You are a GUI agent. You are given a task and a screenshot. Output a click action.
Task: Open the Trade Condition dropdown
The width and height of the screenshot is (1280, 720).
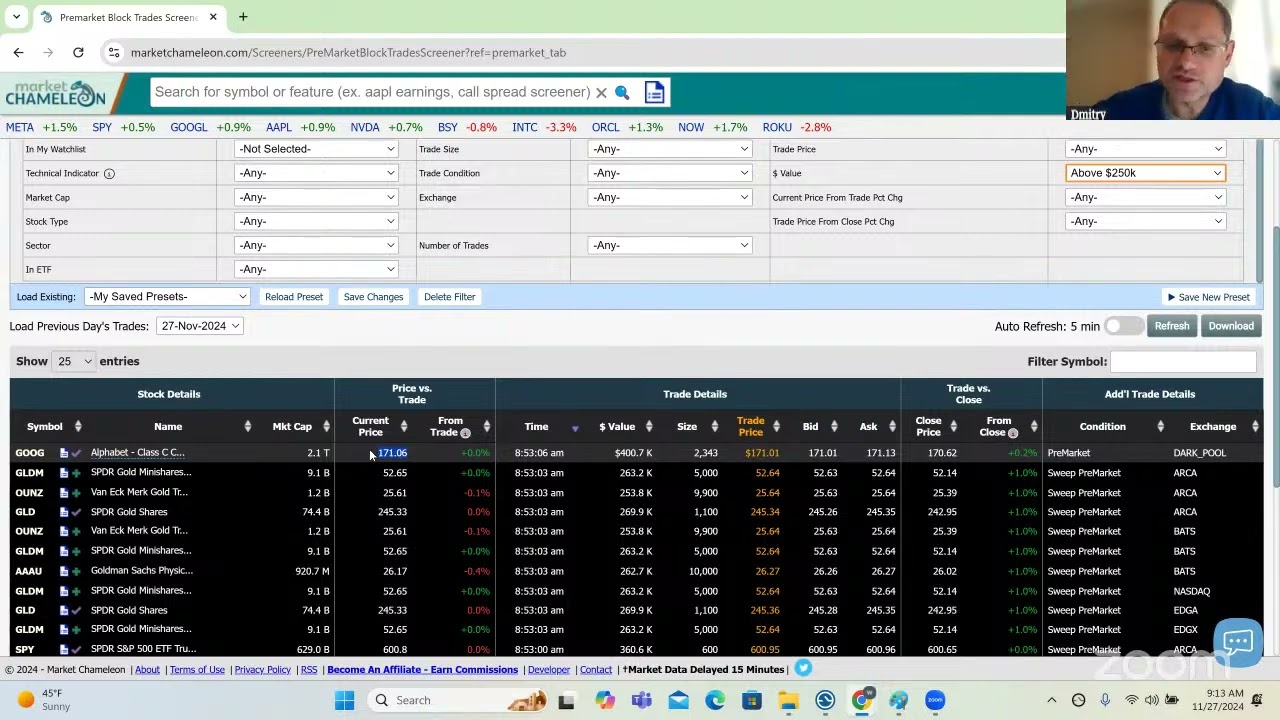670,173
